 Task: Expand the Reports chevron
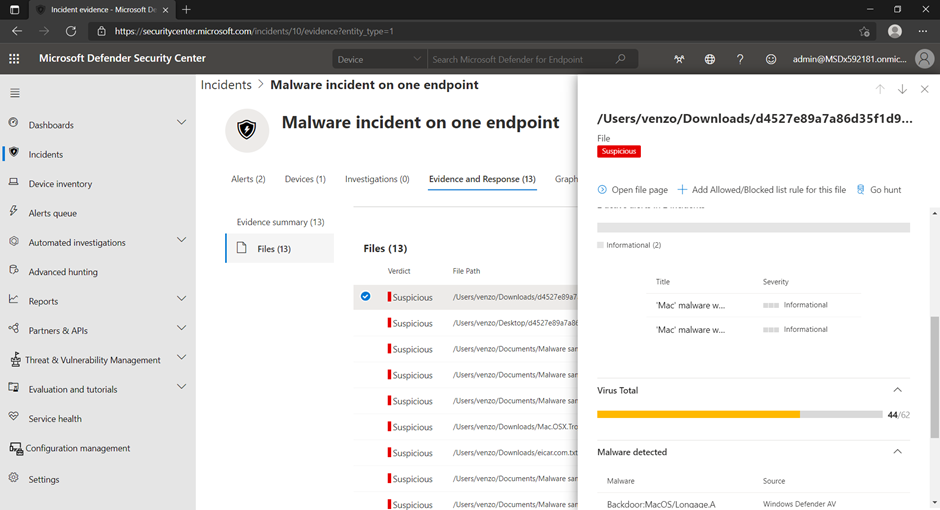tap(181, 298)
